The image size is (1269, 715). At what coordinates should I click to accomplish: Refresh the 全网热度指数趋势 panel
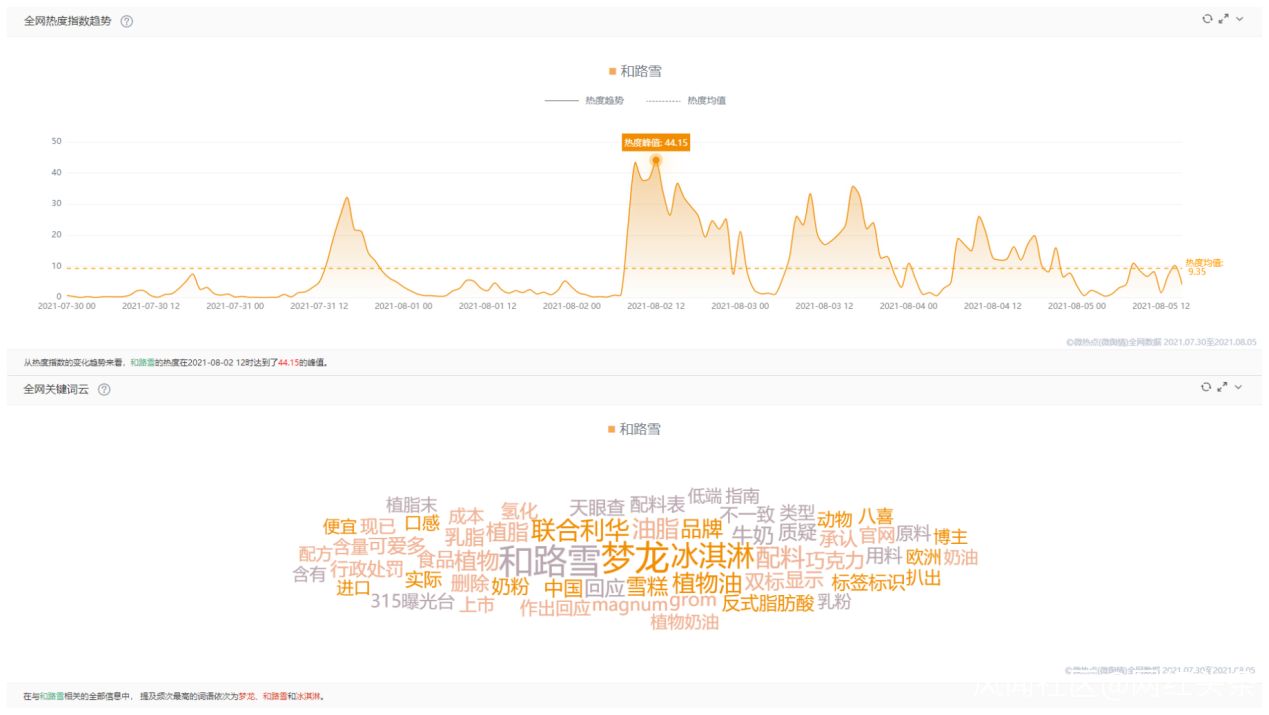pos(1207,19)
